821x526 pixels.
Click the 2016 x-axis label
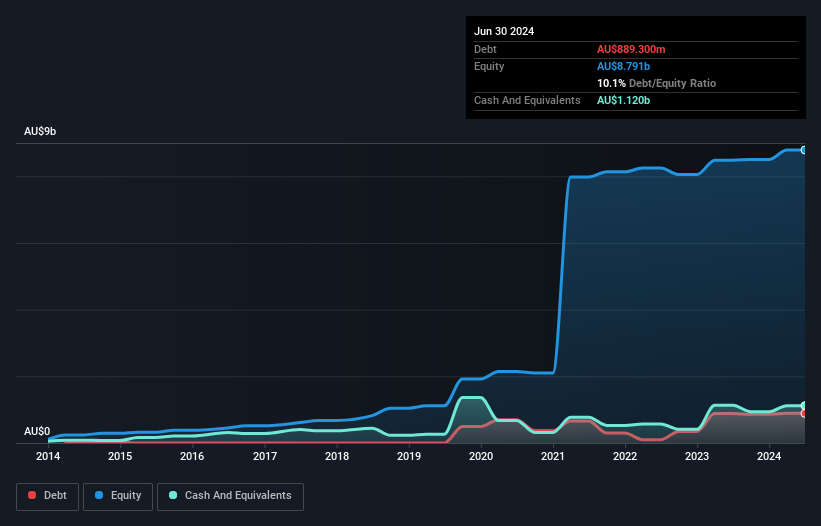click(192, 456)
